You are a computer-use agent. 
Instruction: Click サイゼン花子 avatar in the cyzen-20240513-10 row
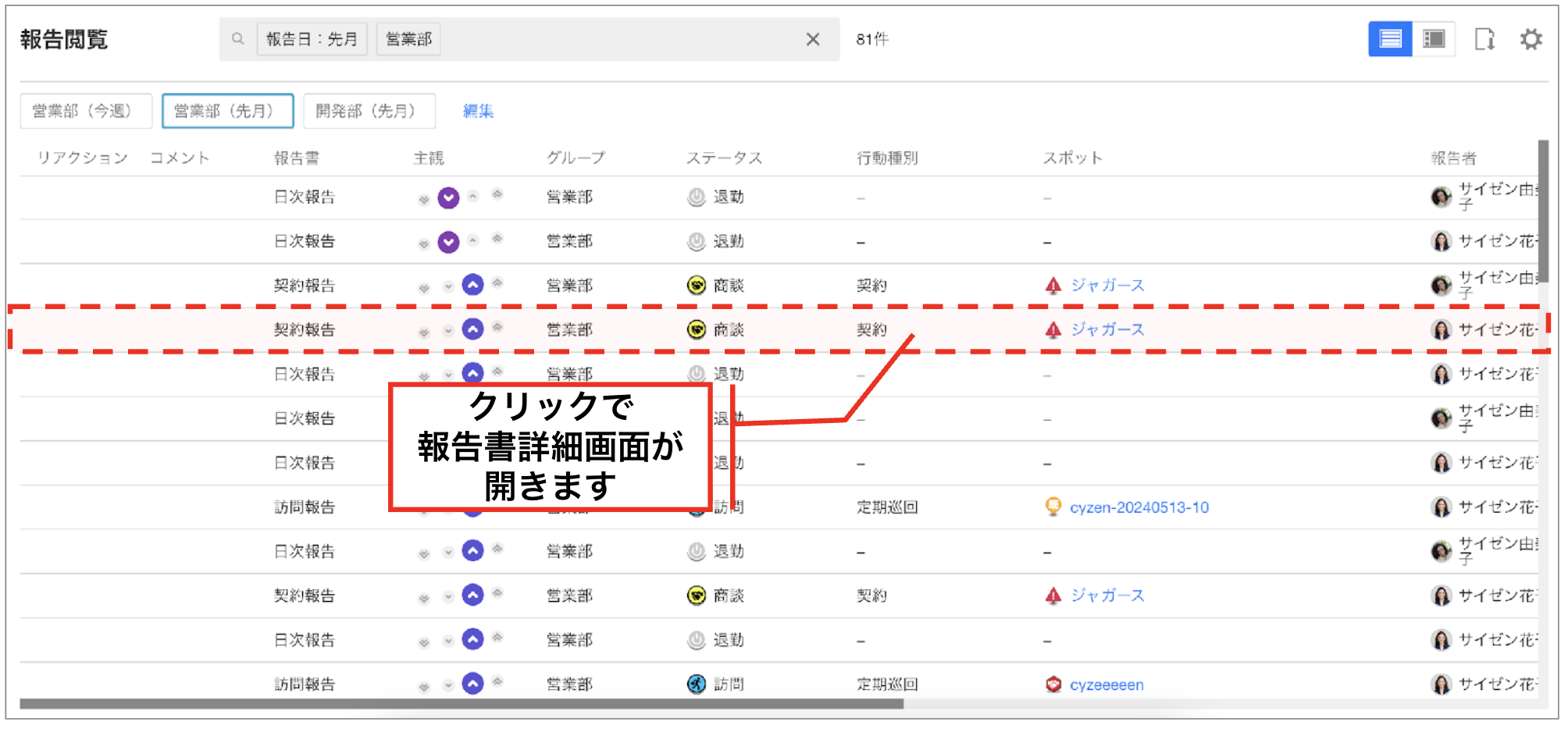pos(1441,507)
